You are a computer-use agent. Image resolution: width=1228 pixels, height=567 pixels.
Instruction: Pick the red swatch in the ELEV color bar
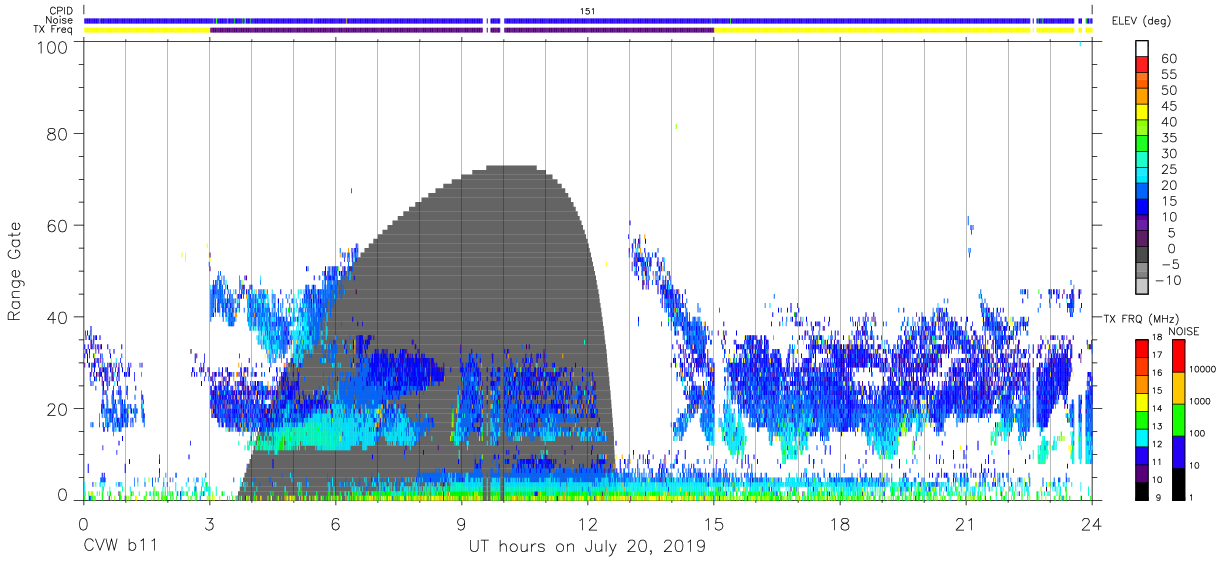(1142, 64)
